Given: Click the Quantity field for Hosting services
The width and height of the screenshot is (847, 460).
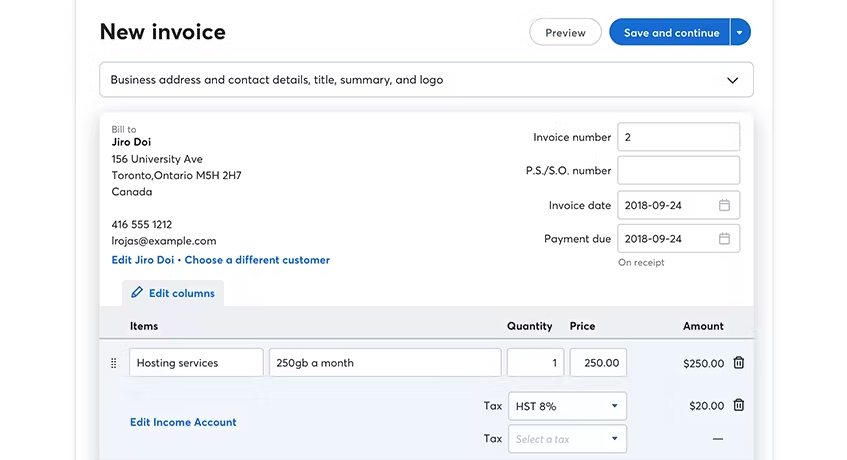Looking at the screenshot, I should coord(535,363).
